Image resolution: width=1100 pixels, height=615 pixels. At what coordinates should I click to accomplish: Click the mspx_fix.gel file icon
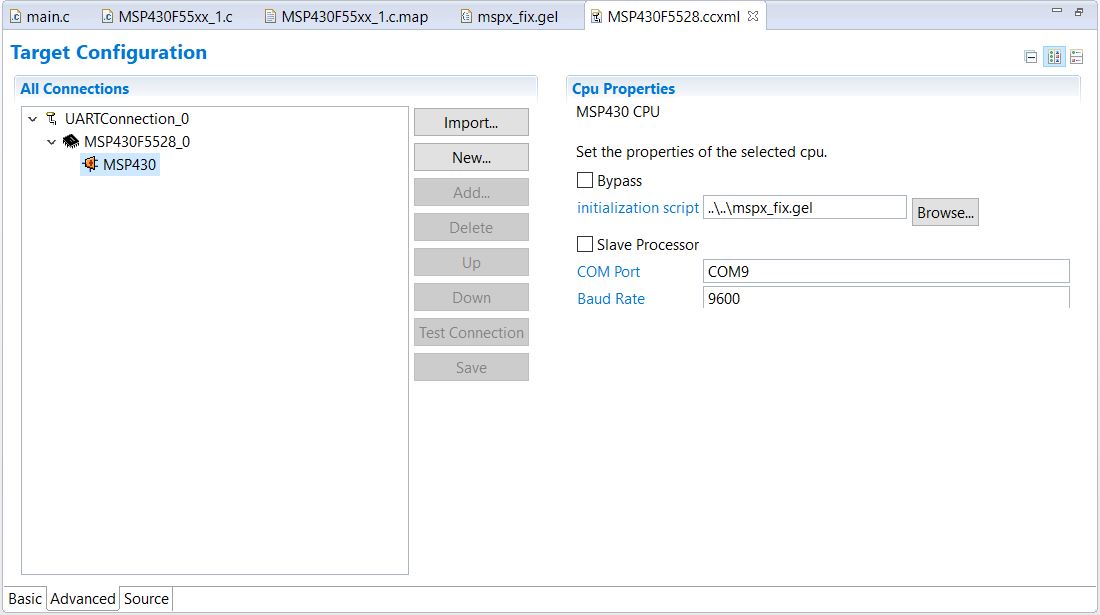click(x=466, y=16)
